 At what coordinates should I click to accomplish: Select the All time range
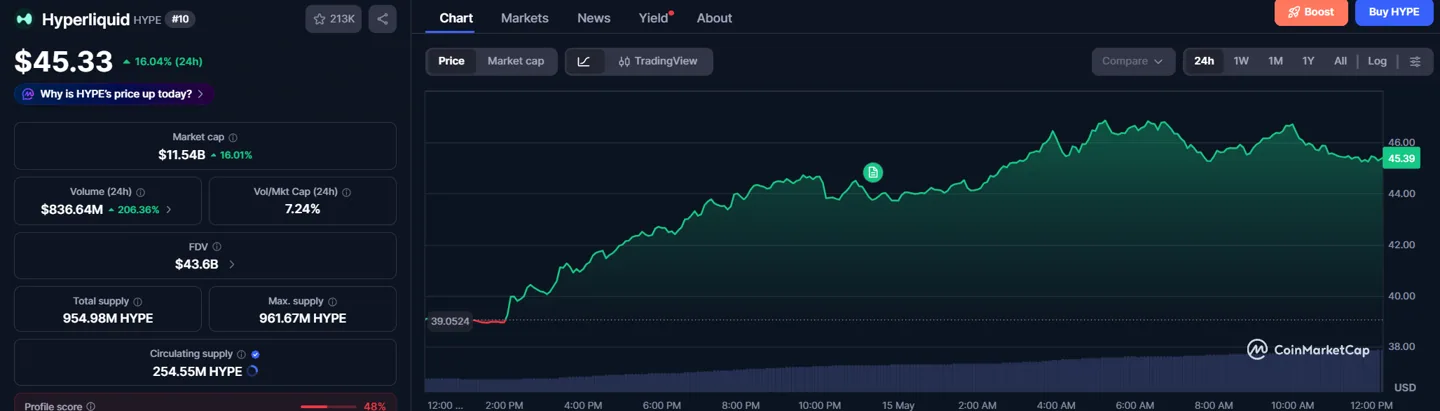[1340, 61]
